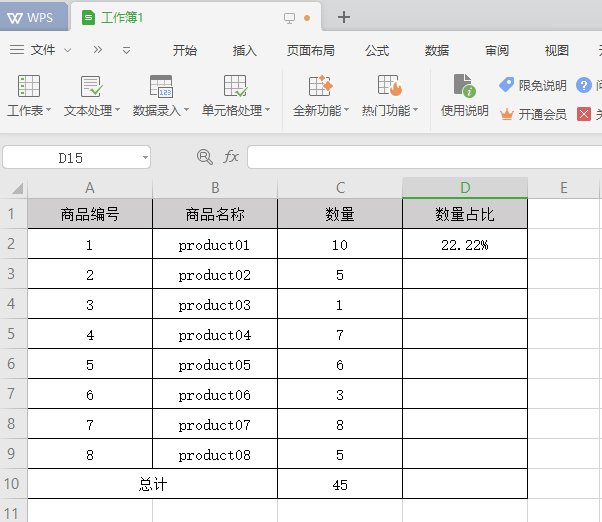602x522 pixels.
Task: Expand the 数据录入 dropdown label
Action: pos(160,111)
